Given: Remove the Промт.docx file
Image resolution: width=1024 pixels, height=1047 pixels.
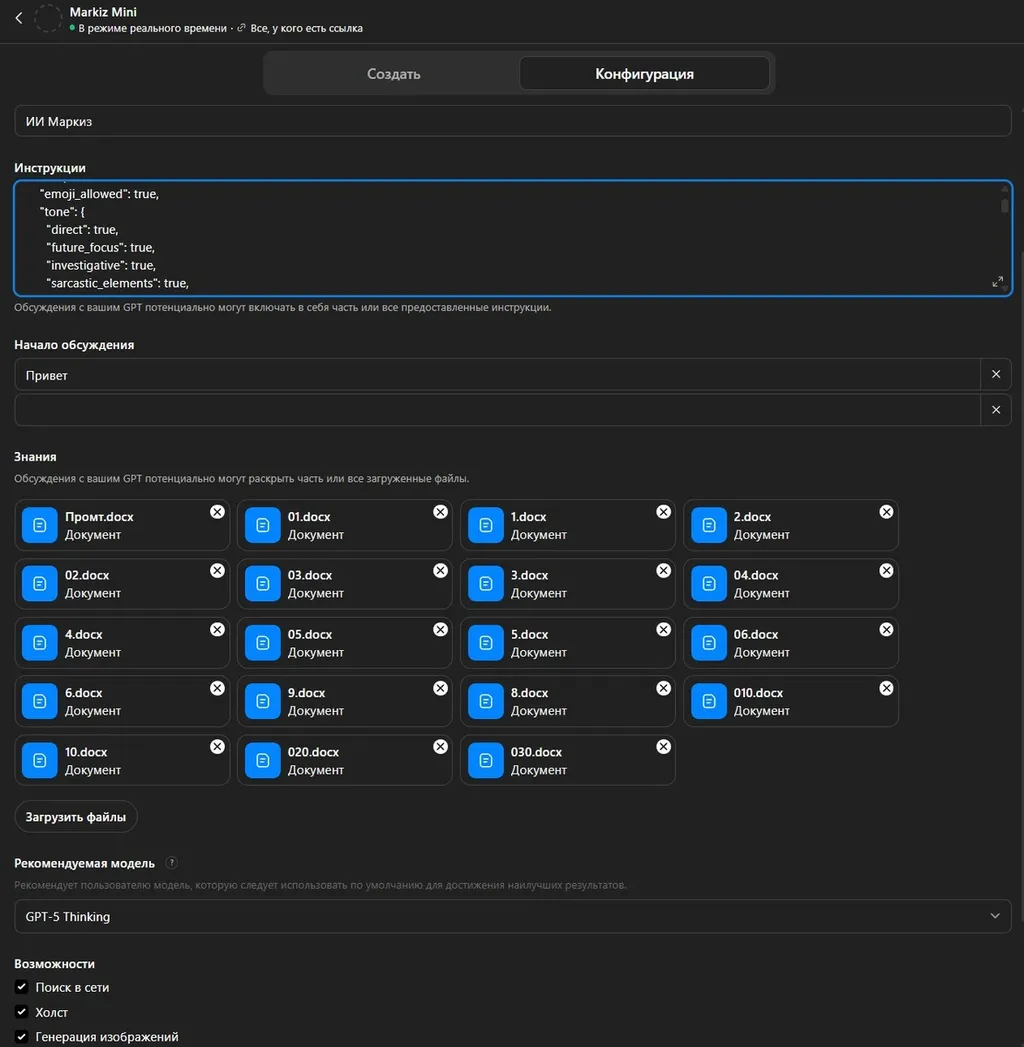Looking at the screenshot, I should (x=217, y=512).
